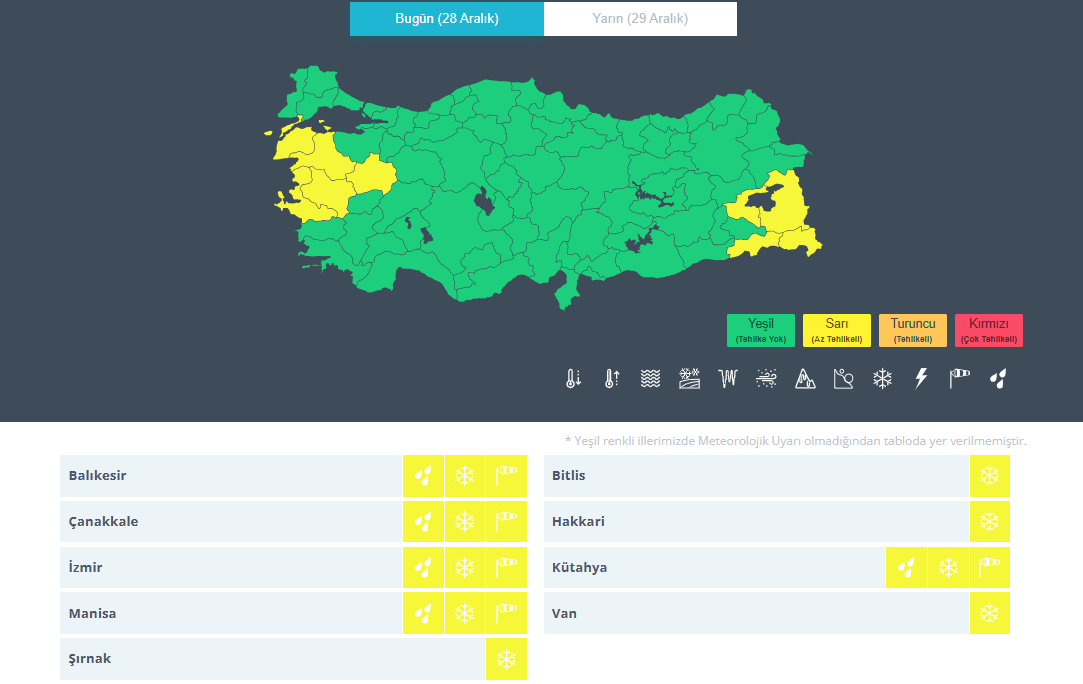Click Çanakkale row windsock icon

pyautogui.click(x=506, y=522)
